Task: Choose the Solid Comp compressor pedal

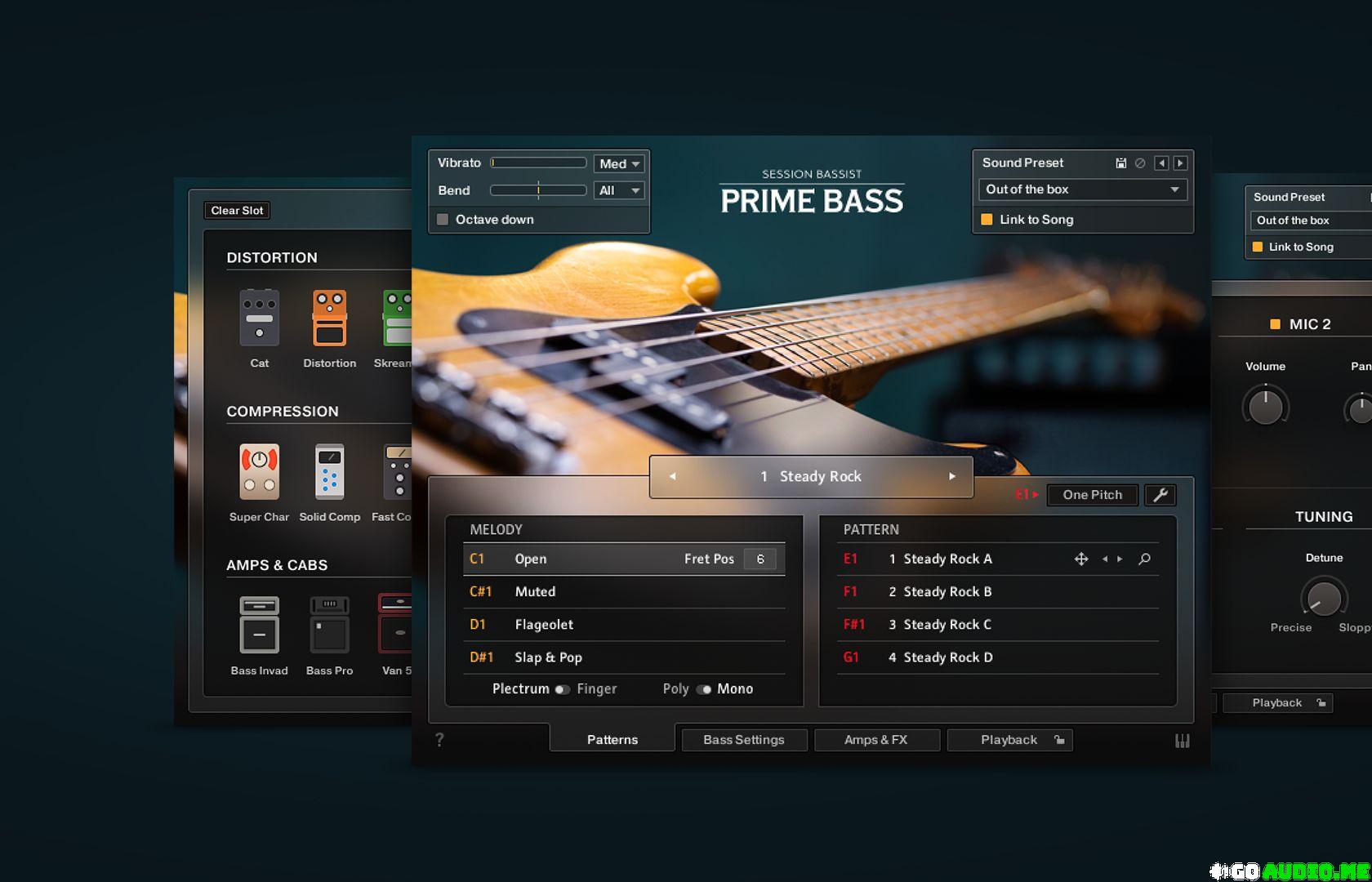Action: [329, 471]
